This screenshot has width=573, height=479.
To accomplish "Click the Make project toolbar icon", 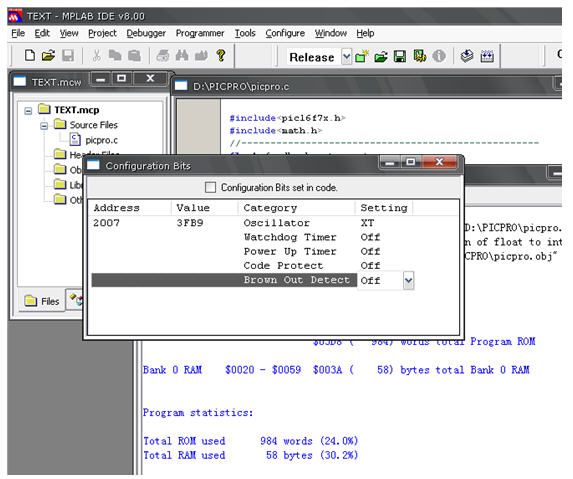I will [x=467, y=57].
